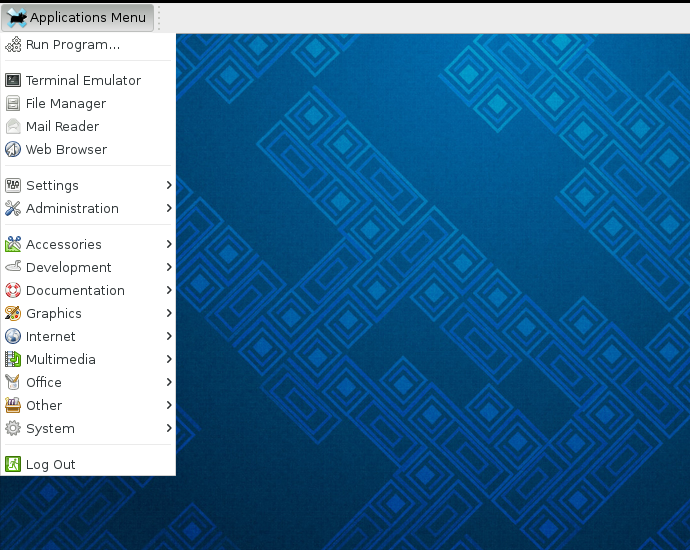Click the Terminal Emulator icon
The width and height of the screenshot is (690, 550).
[x=13, y=80]
